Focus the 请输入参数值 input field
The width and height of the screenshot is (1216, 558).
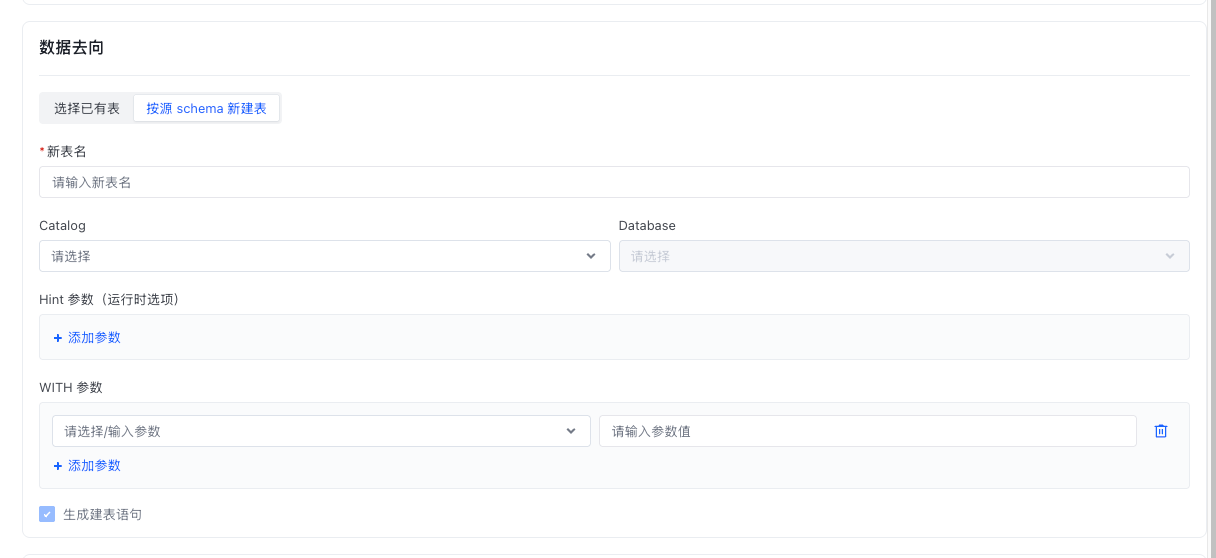(868, 431)
